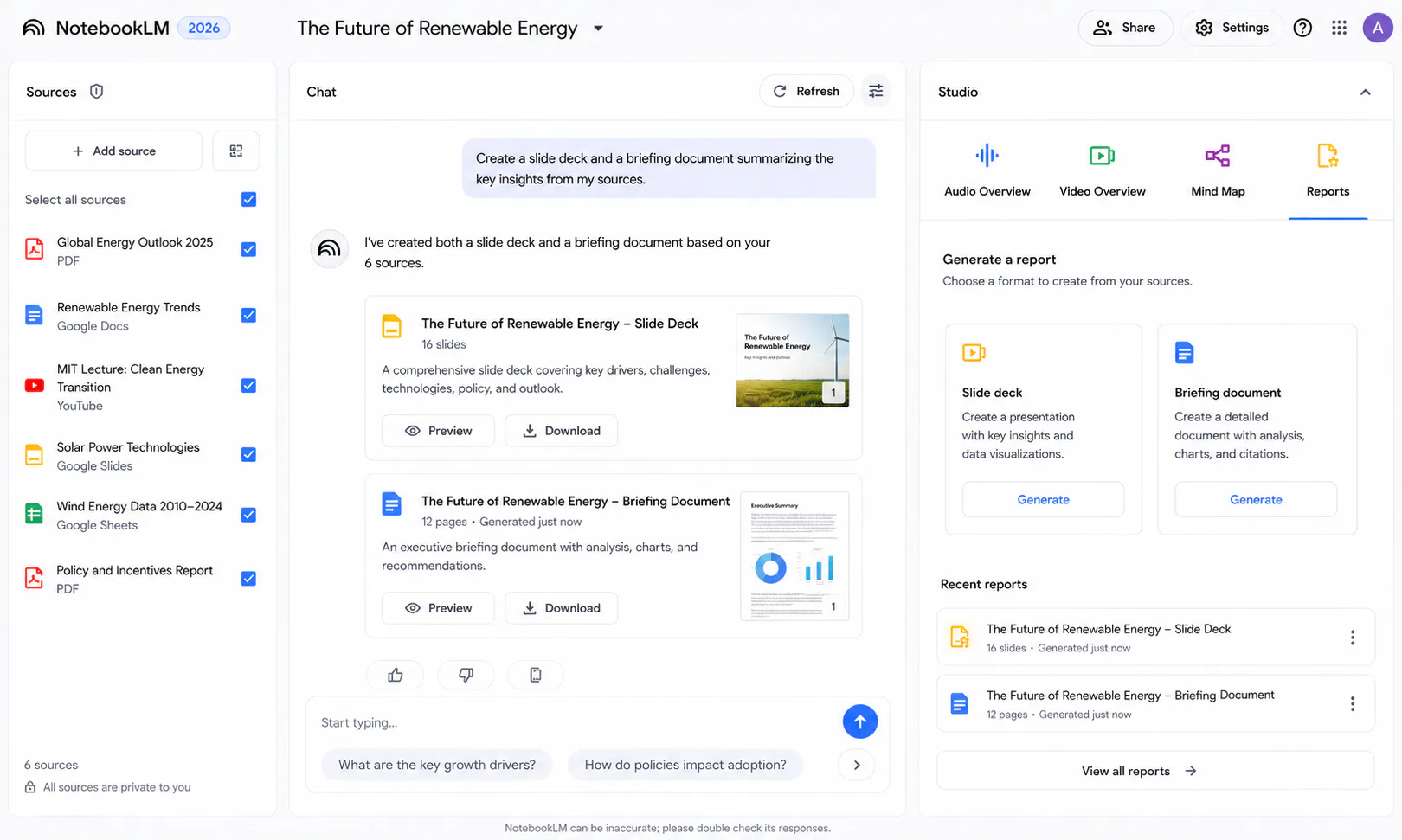Open the account avatar A
The height and width of the screenshot is (840, 1402).
pos(1378,28)
